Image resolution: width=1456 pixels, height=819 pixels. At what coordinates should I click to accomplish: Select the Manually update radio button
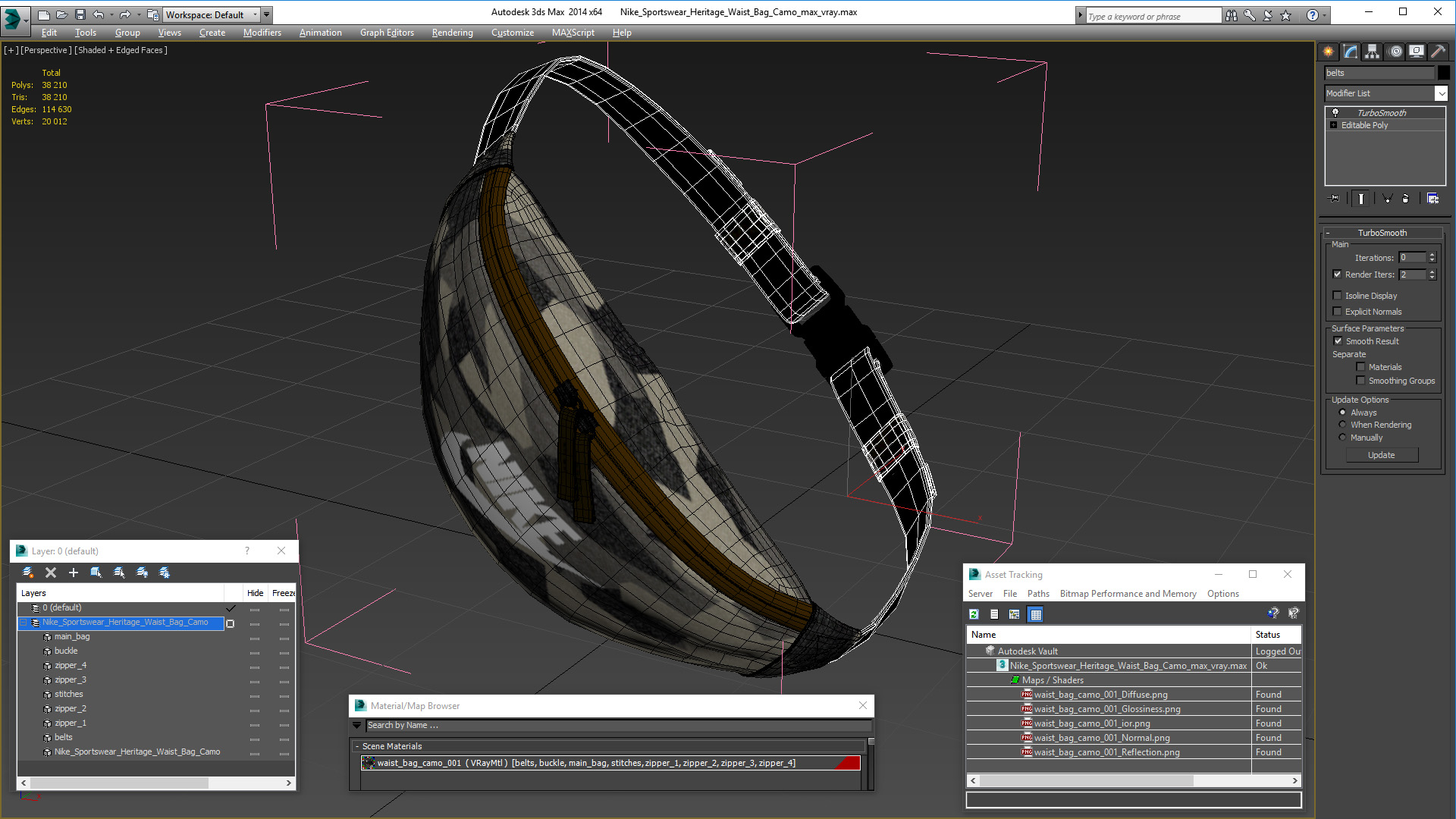[1342, 438]
